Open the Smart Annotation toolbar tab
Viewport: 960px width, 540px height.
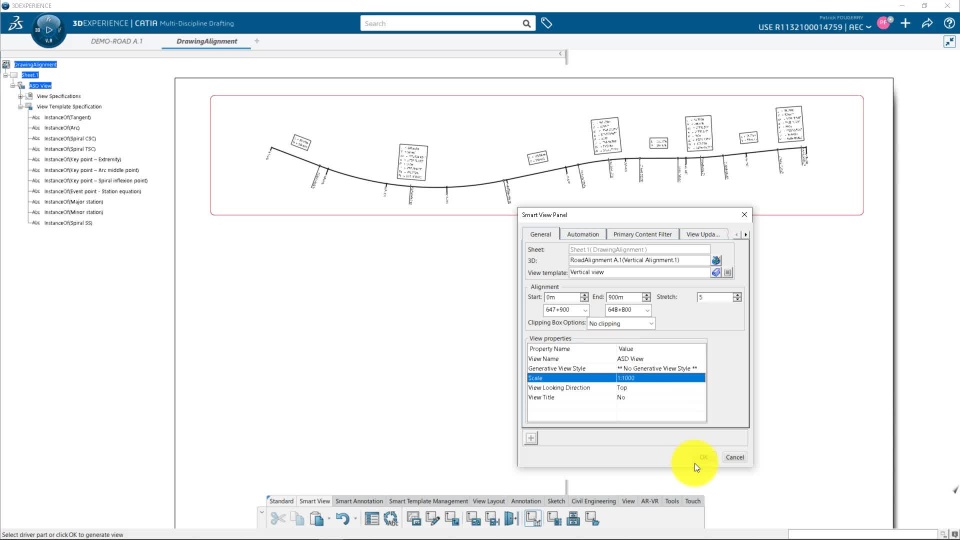tap(359, 501)
